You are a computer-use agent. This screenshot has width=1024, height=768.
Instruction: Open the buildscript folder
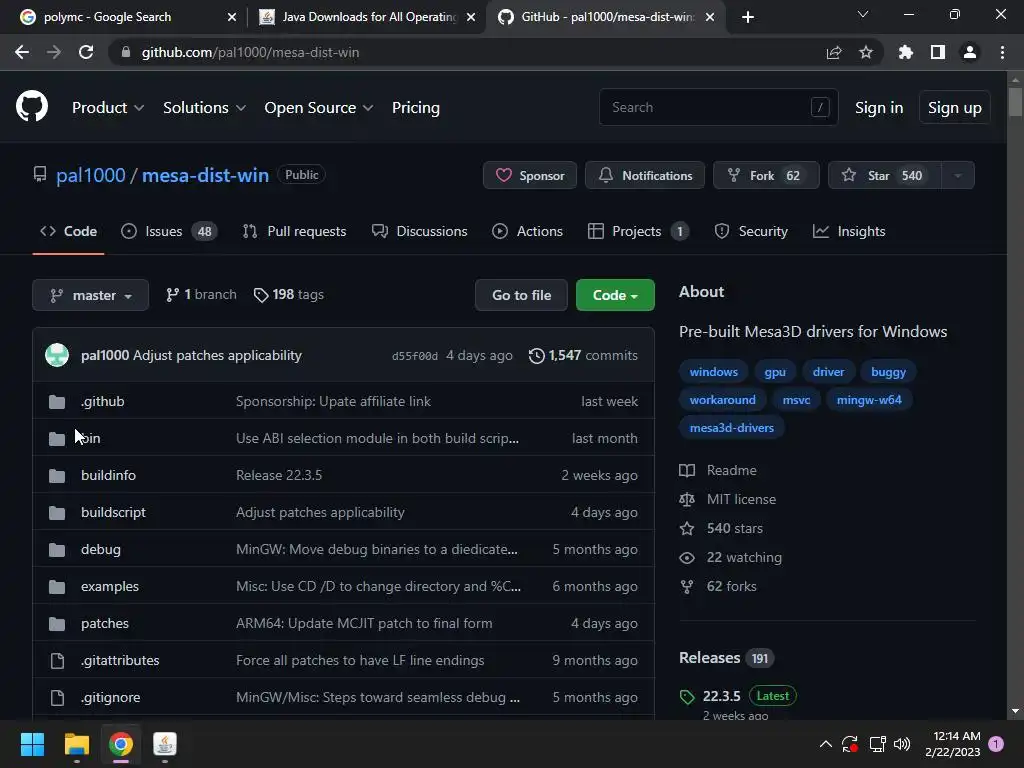[113, 513]
